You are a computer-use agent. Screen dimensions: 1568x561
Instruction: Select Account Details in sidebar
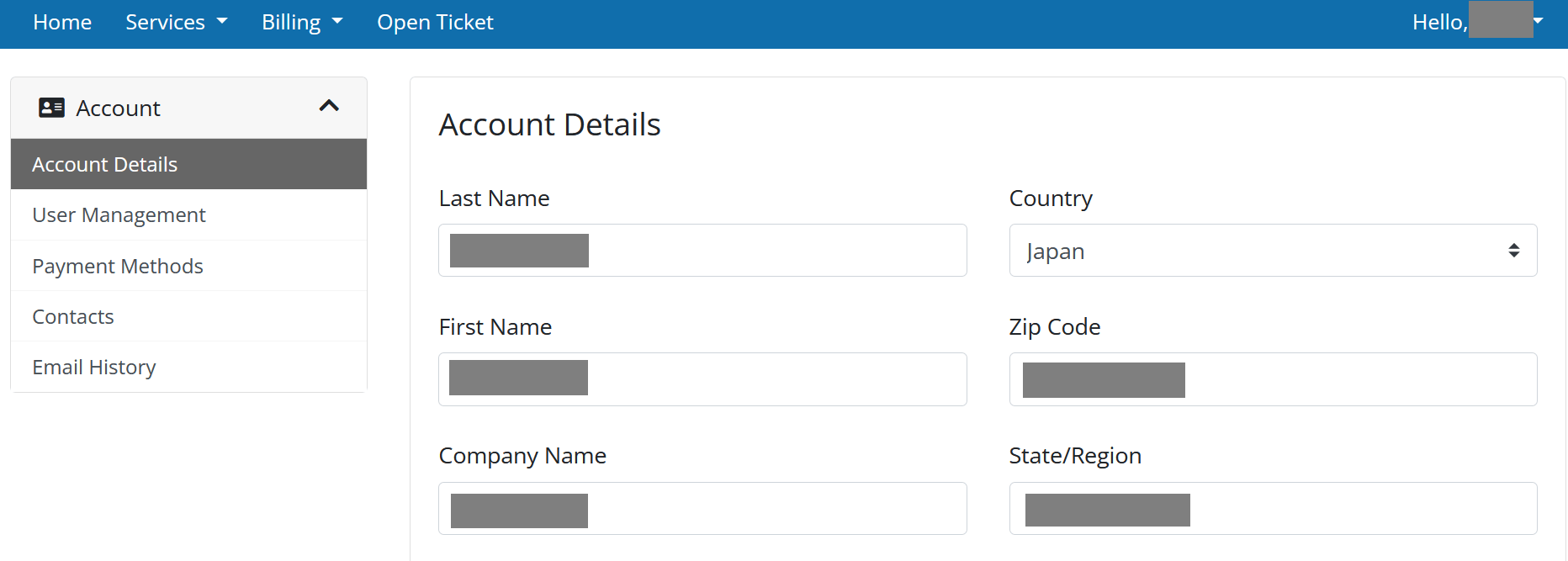188,164
